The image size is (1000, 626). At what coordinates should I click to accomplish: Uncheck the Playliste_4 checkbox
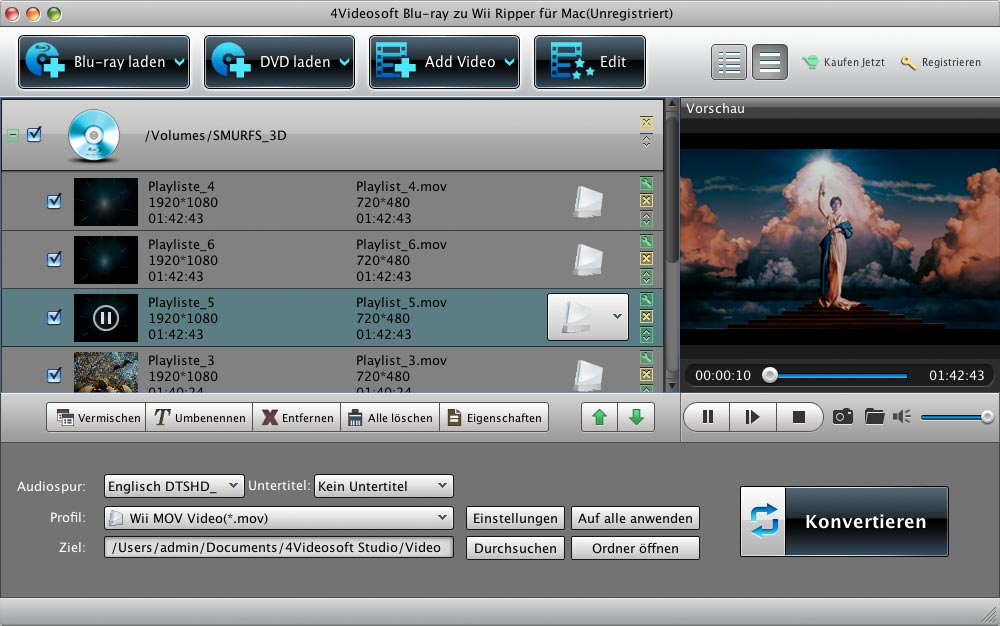[x=54, y=201]
